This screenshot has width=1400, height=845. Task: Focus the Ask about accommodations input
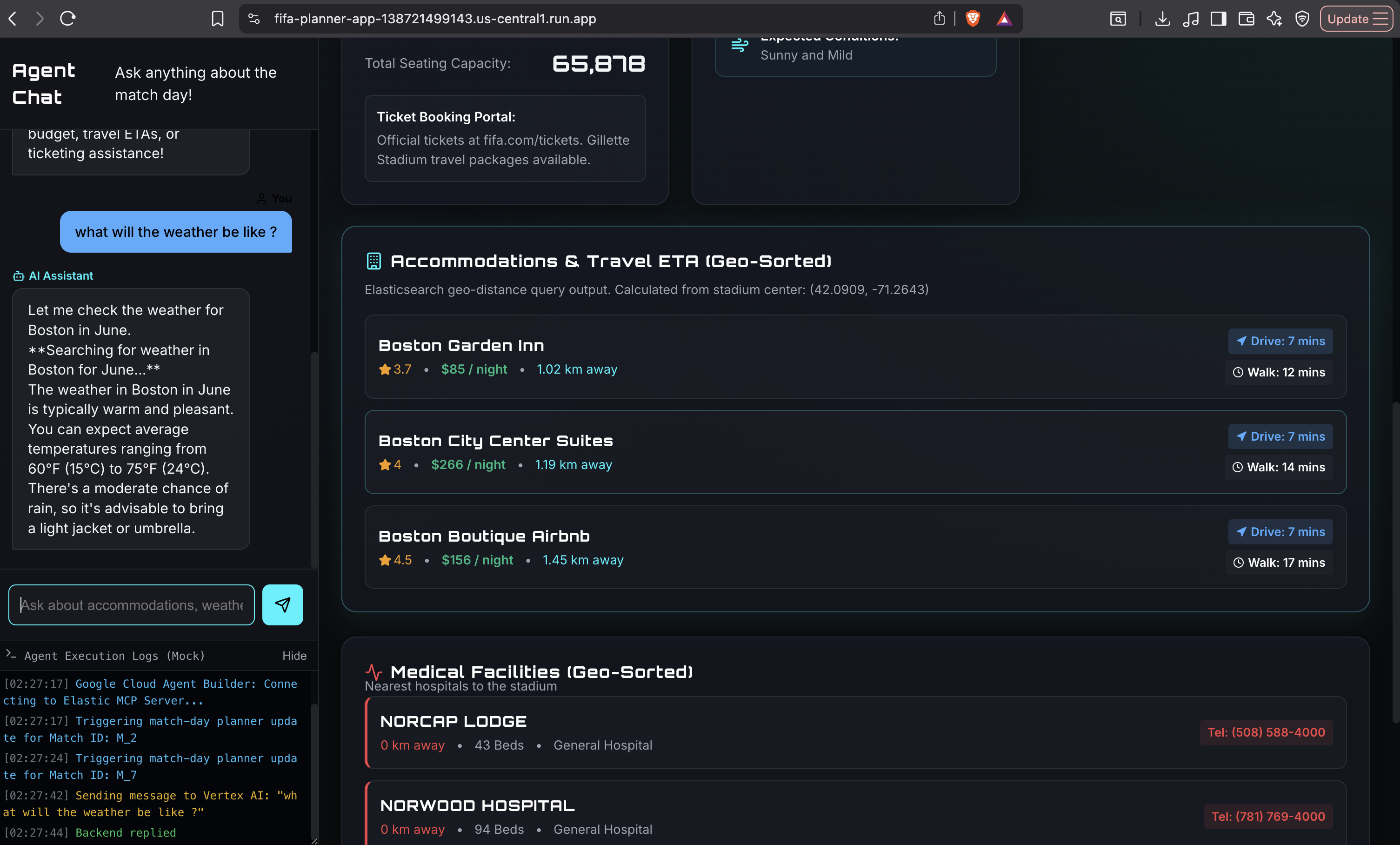tap(131, 604)
